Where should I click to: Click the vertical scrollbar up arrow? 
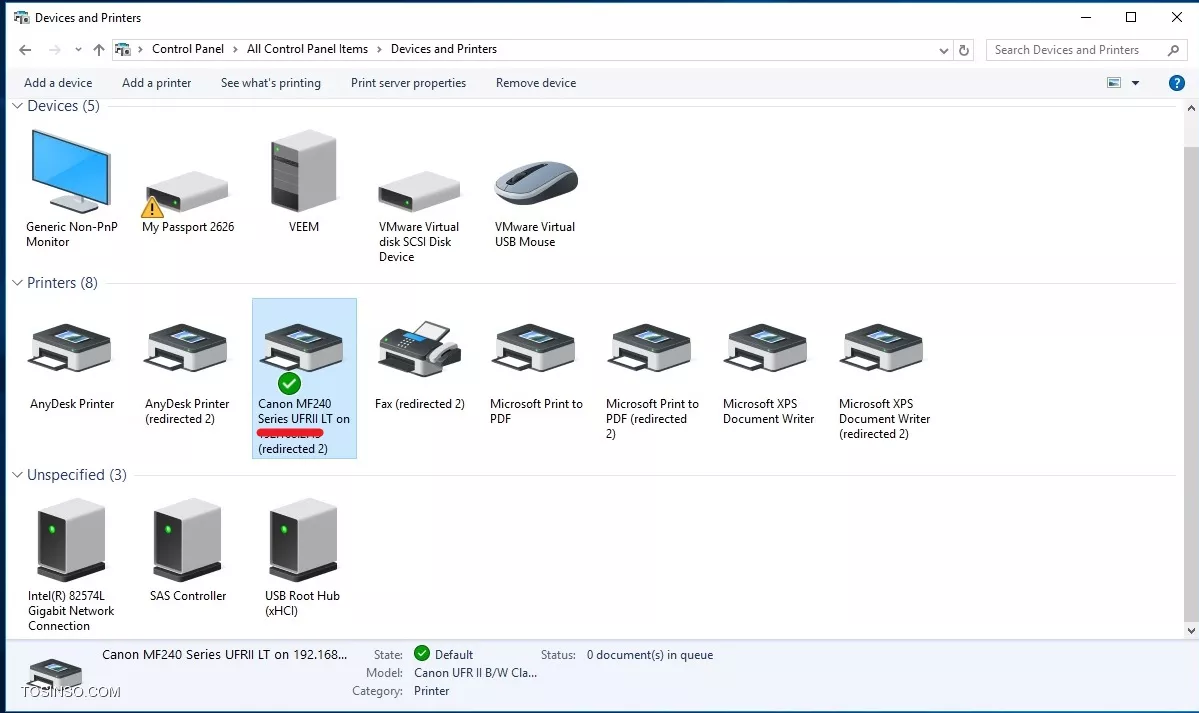[1191, 109]
